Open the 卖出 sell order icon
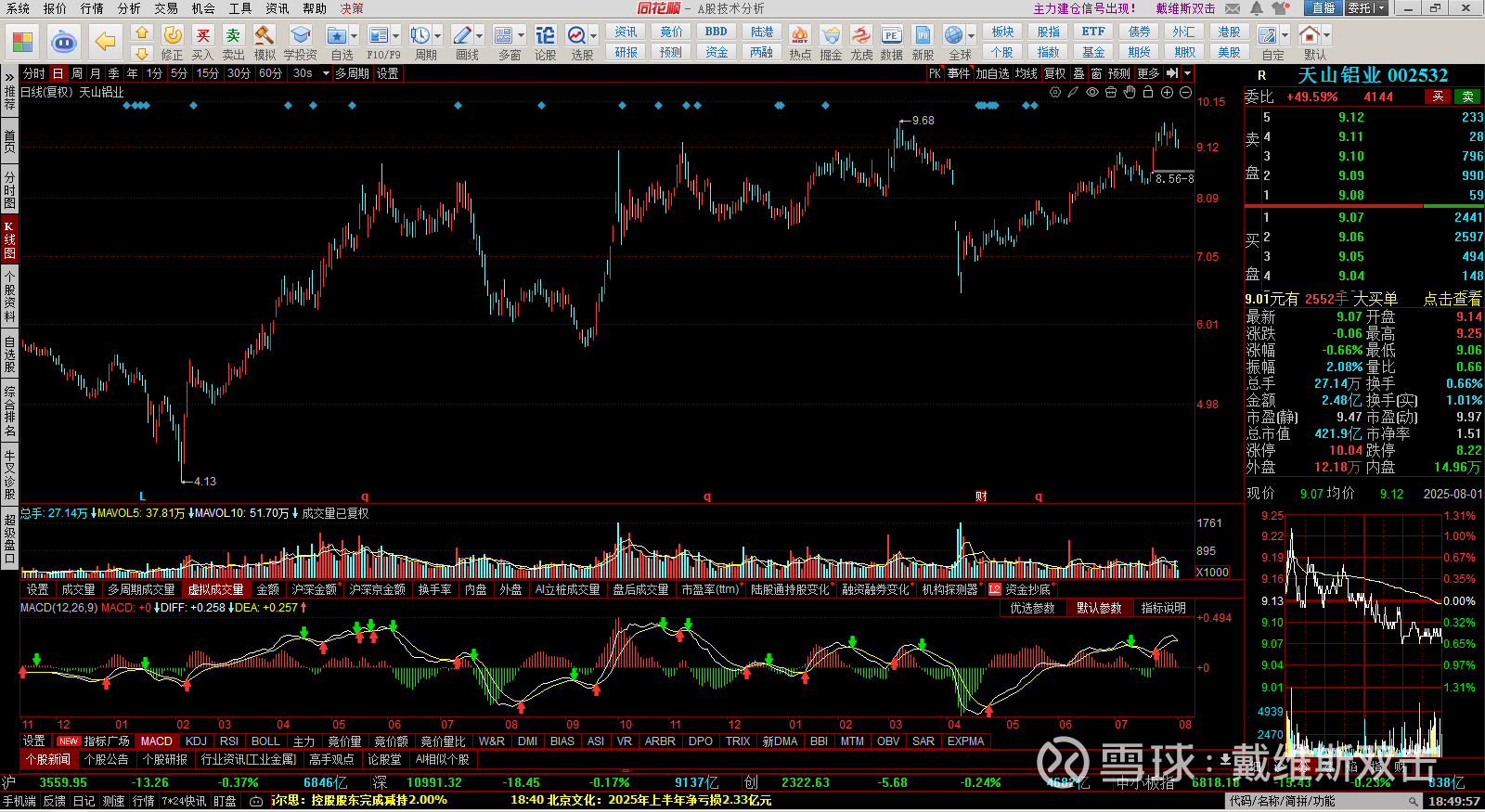This screenshot has width=1485, height=812. click(x=233, y=35)
